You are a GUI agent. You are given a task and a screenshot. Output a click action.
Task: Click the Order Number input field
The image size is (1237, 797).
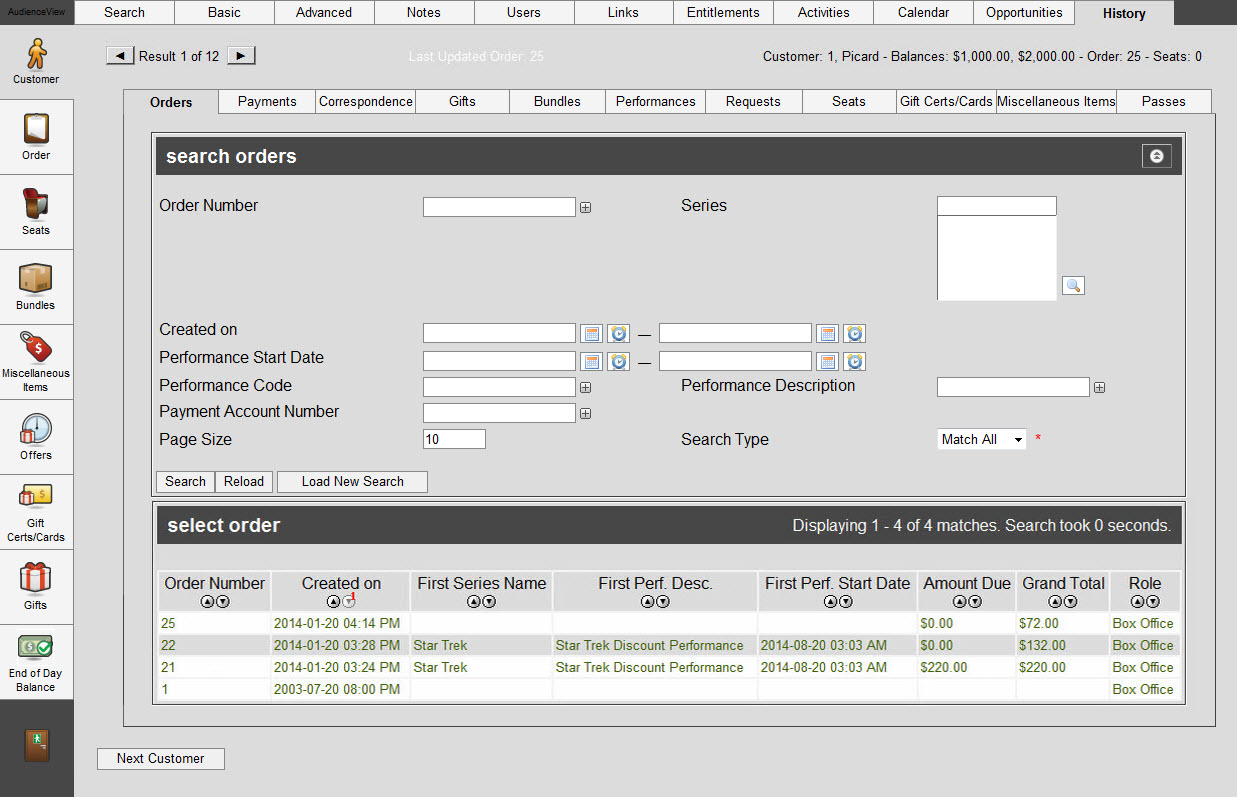point(499,207)
